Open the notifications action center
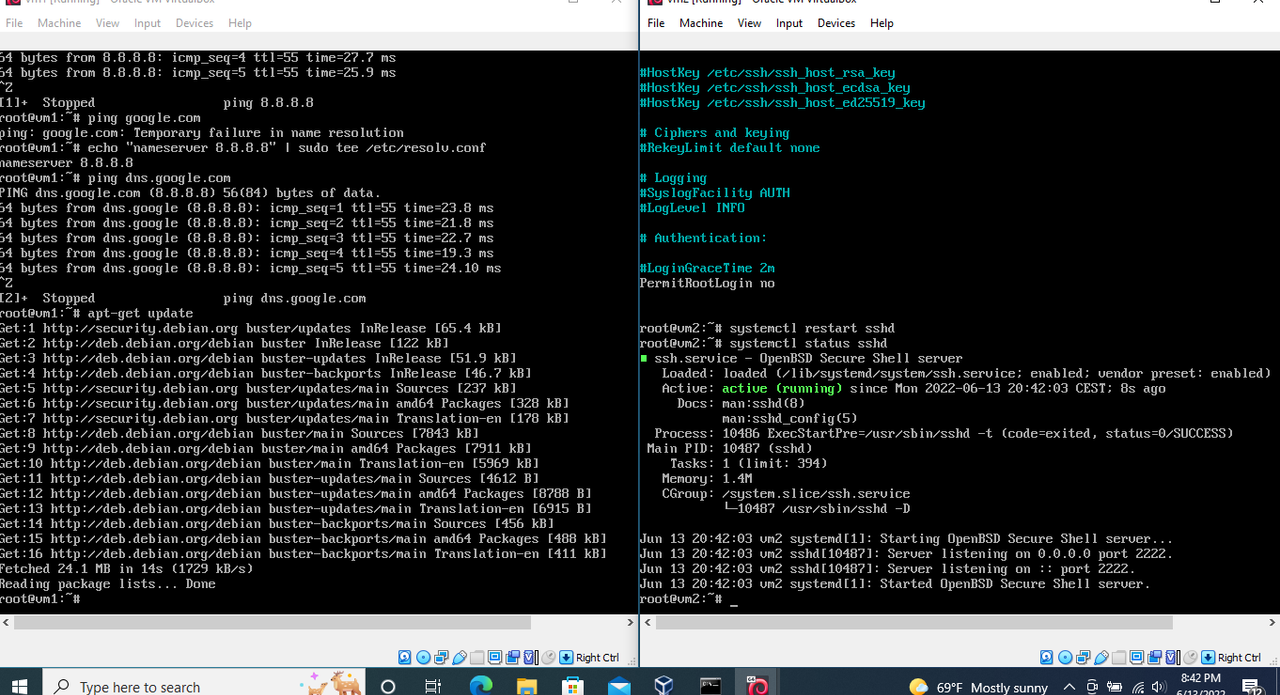1280x695 pixels. (x=1251, y=687)
